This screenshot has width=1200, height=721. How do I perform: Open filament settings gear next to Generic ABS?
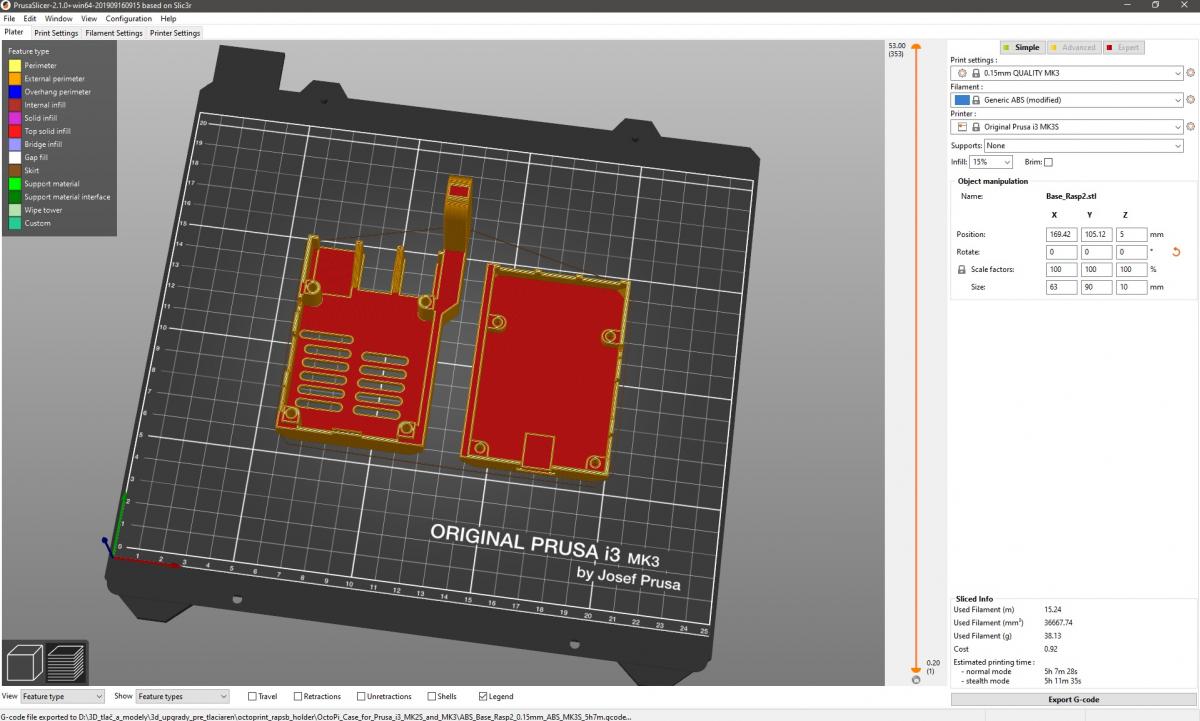(1190, 100)
